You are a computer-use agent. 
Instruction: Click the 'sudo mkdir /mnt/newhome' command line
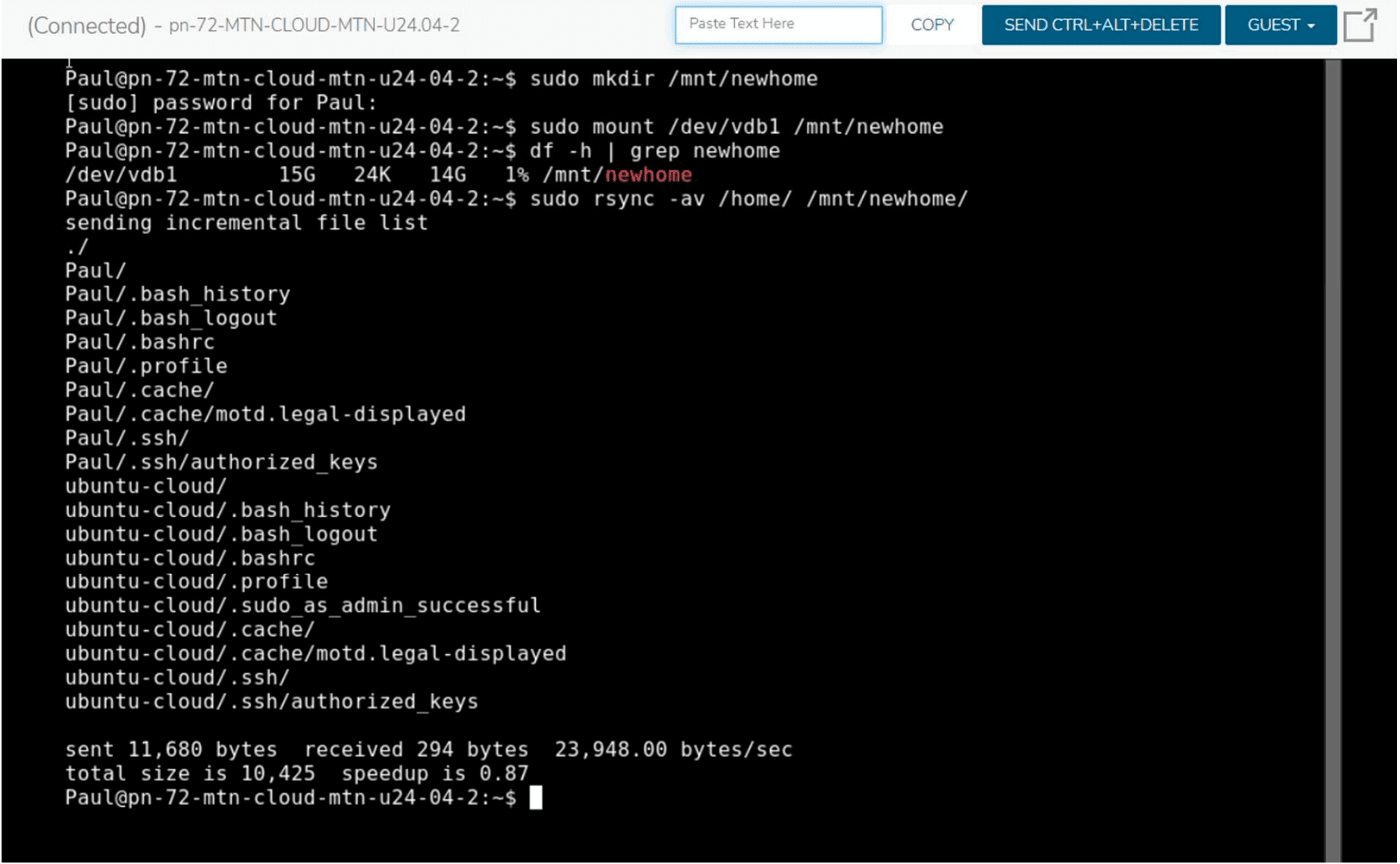673,79
